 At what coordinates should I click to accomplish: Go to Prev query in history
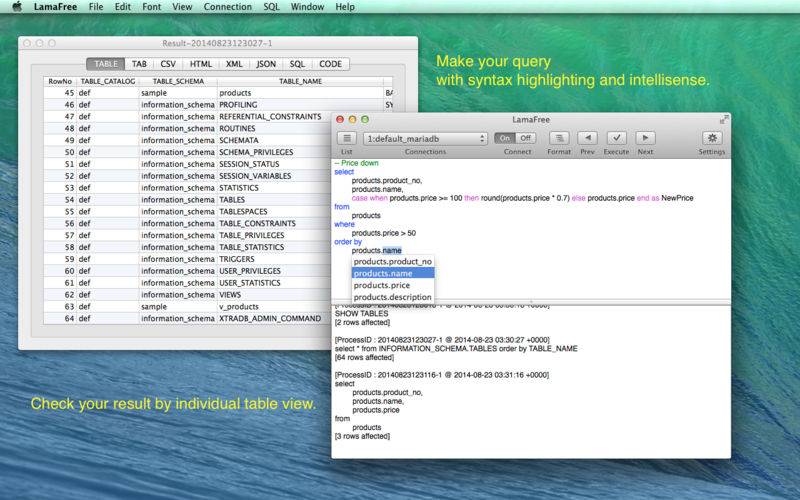click(587, 138)
